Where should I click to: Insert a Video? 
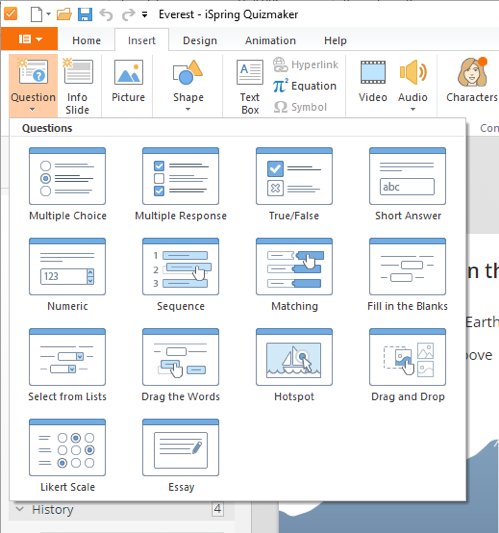point(373,82)
